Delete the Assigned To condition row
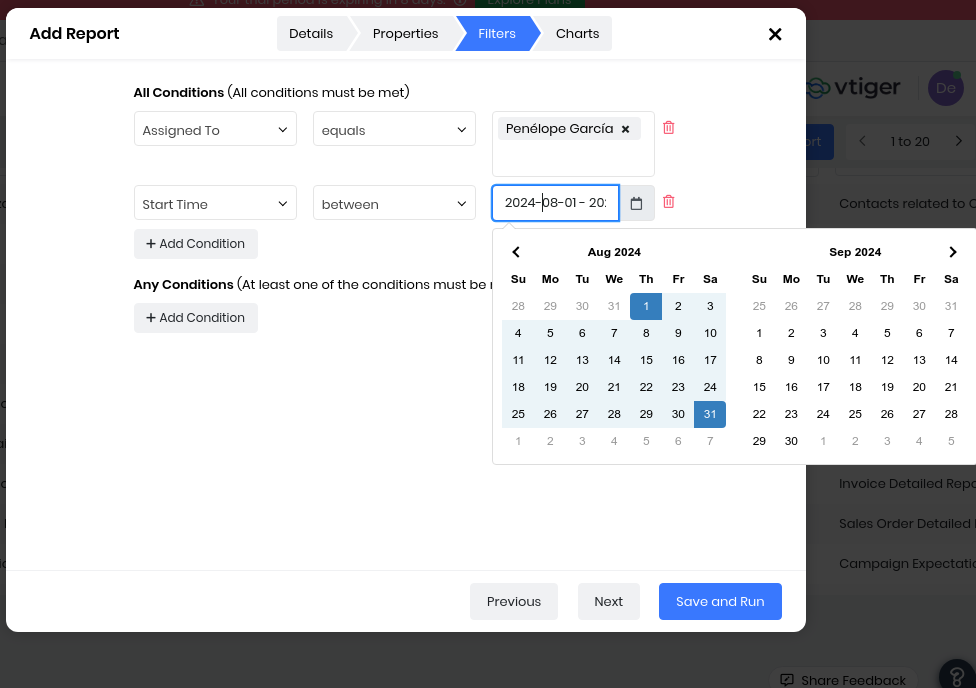This screenshot has width=976, height=688. 669,128
